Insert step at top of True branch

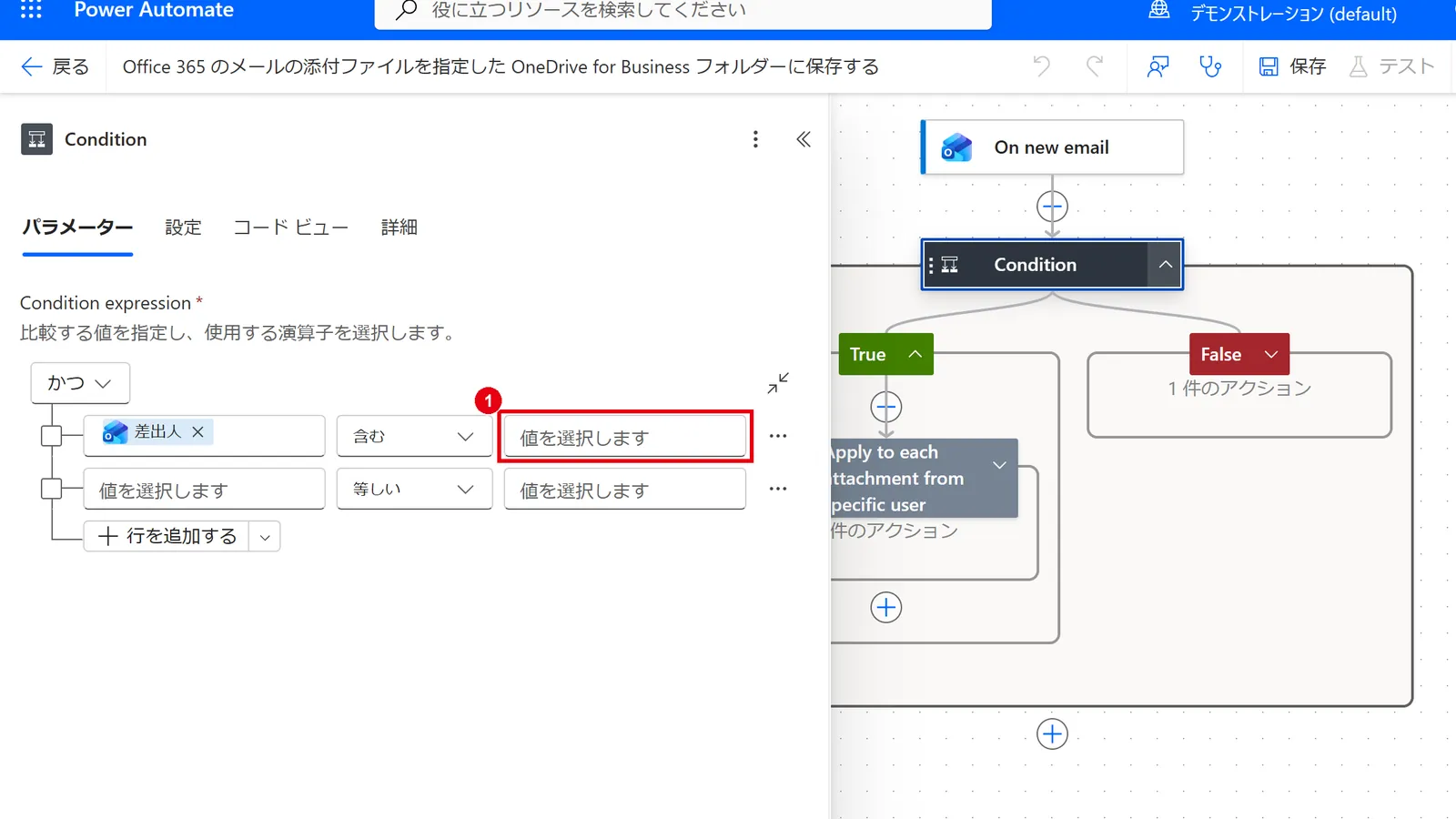(x=886, y=407)
